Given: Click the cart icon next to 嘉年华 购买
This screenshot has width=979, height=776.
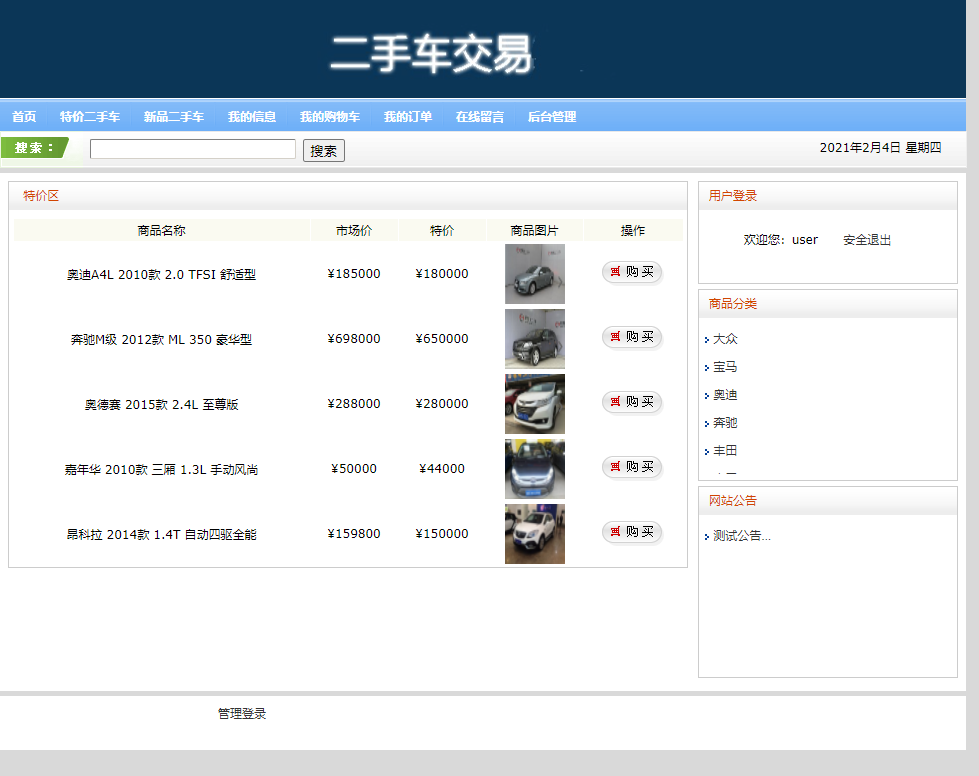Looking at the screenshot, I should click(617, 467).
